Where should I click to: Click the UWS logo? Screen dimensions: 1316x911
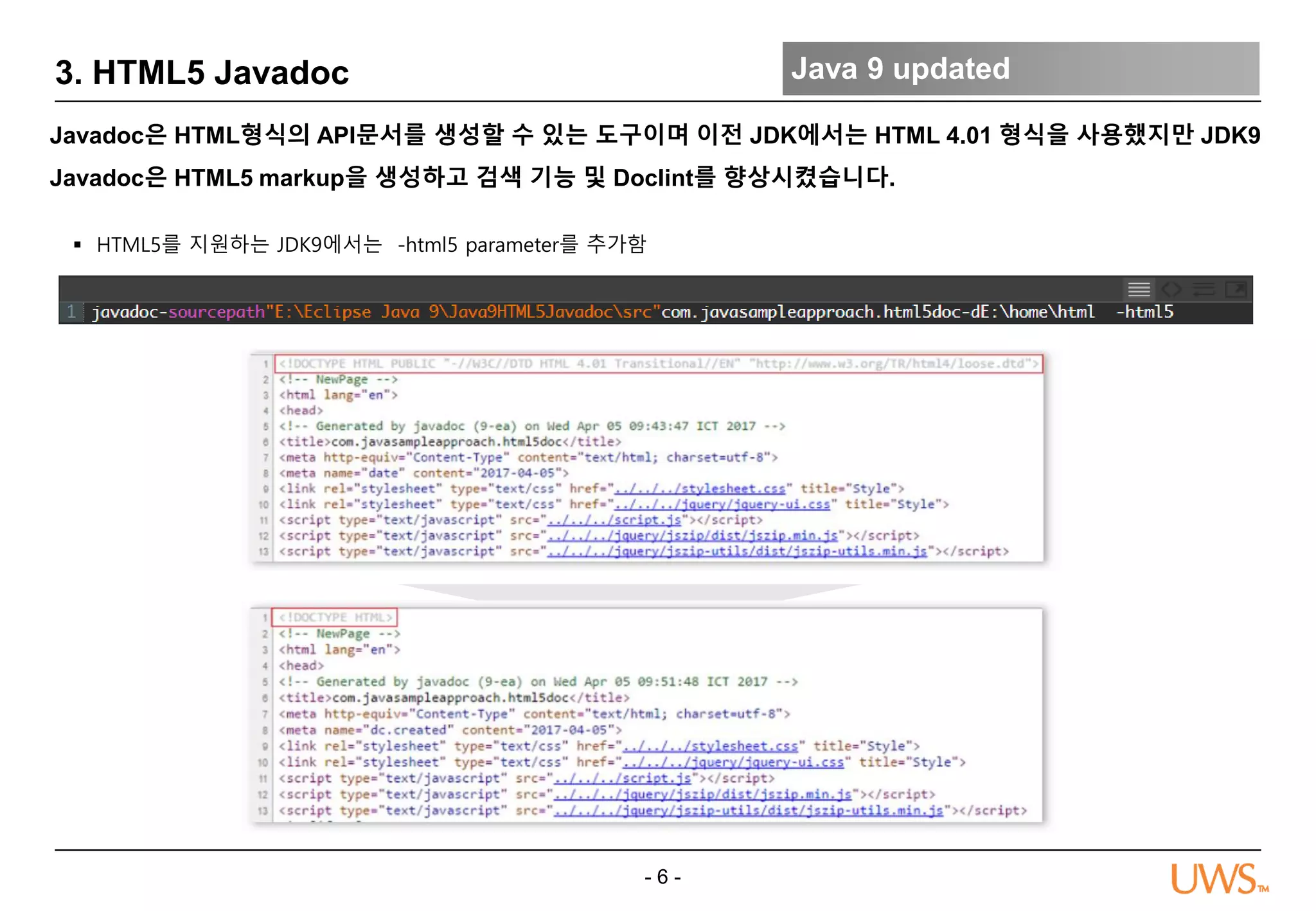click(1219, 879)
